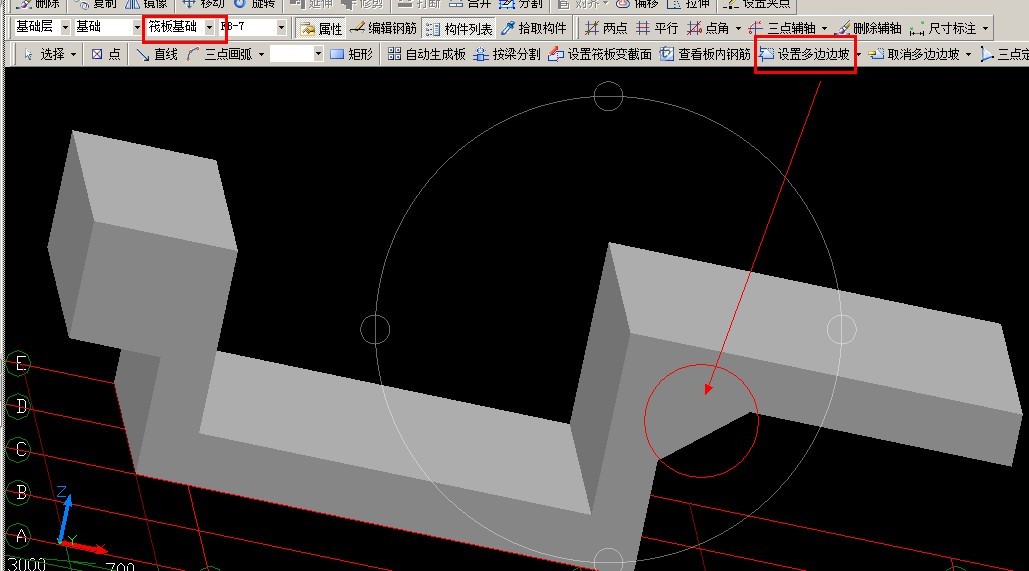This screenshot has height=571, width=1029.
Task: Click the right handle of the orbit circle
Action: click(841, 329)
